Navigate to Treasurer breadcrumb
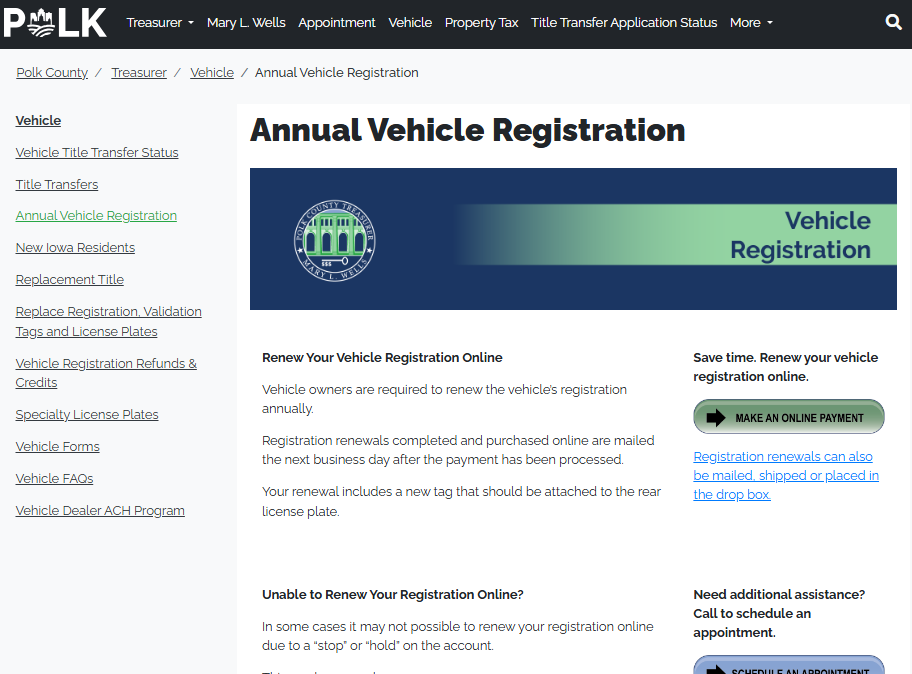Image resolution: width=912 pixels, height=674 pixels. pyautogui.click(x=139, y=73)
